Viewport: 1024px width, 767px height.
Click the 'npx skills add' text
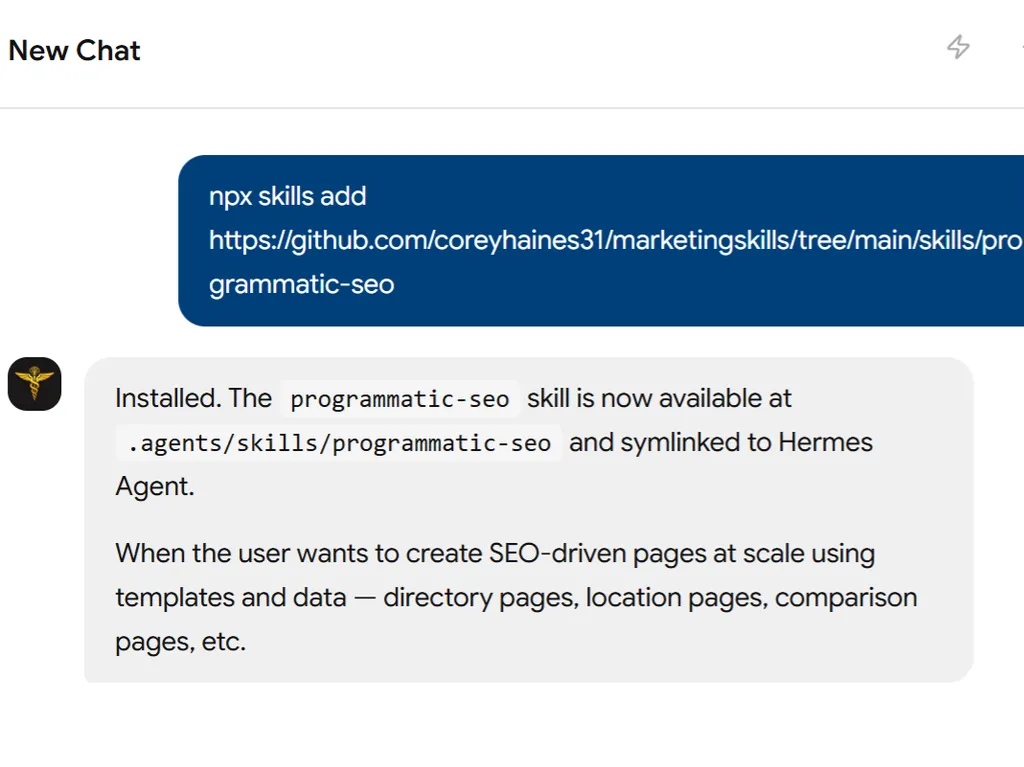pos(287,196)
